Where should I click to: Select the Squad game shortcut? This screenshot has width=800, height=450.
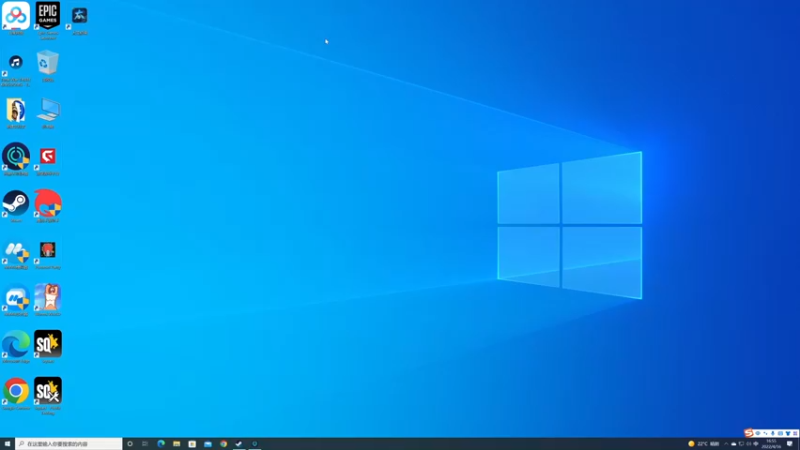[x=48, y=347]
